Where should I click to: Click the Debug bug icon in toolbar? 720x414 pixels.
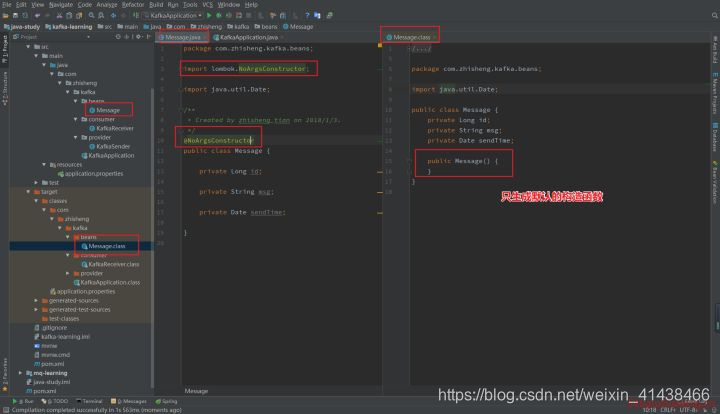click(219, 16)
